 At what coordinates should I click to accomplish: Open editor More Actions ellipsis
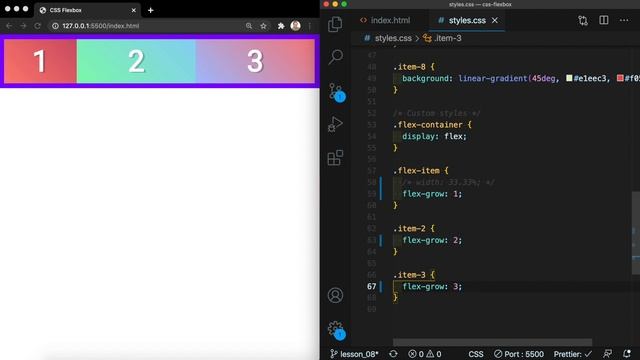pyautogui.click(x=624, y=20)
